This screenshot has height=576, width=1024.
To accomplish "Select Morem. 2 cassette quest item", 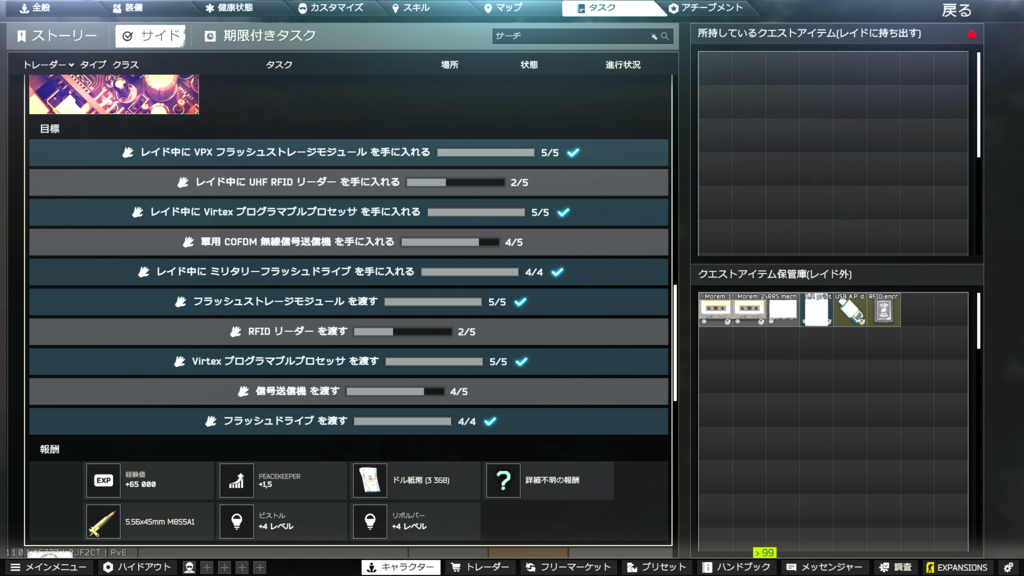I will tap(749, 310).
